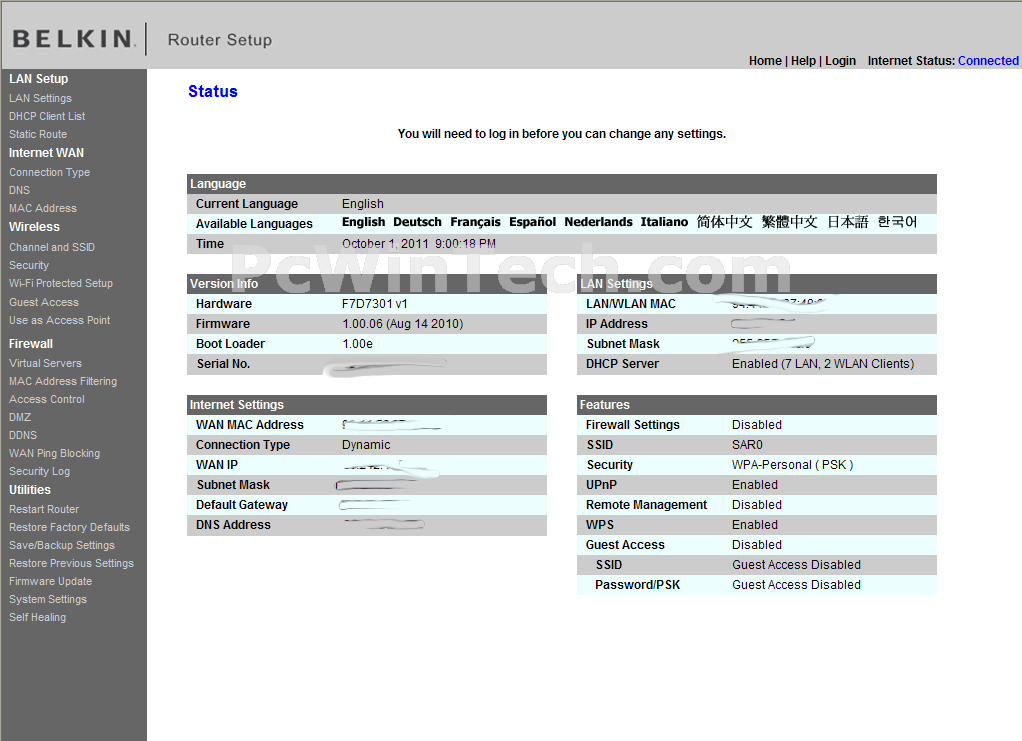Open DHCP Client List

point(47,116)
